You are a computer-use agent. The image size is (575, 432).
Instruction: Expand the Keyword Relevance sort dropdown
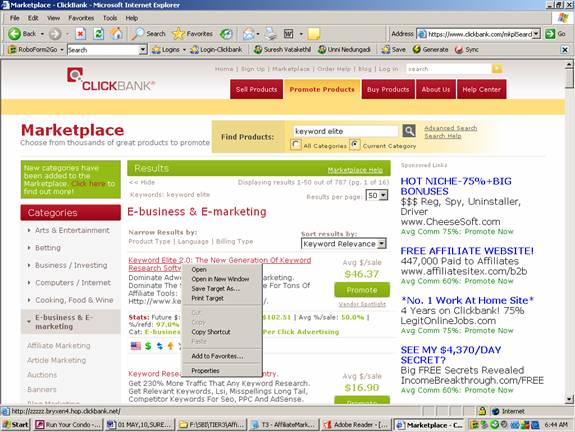[x=344, y=244]
